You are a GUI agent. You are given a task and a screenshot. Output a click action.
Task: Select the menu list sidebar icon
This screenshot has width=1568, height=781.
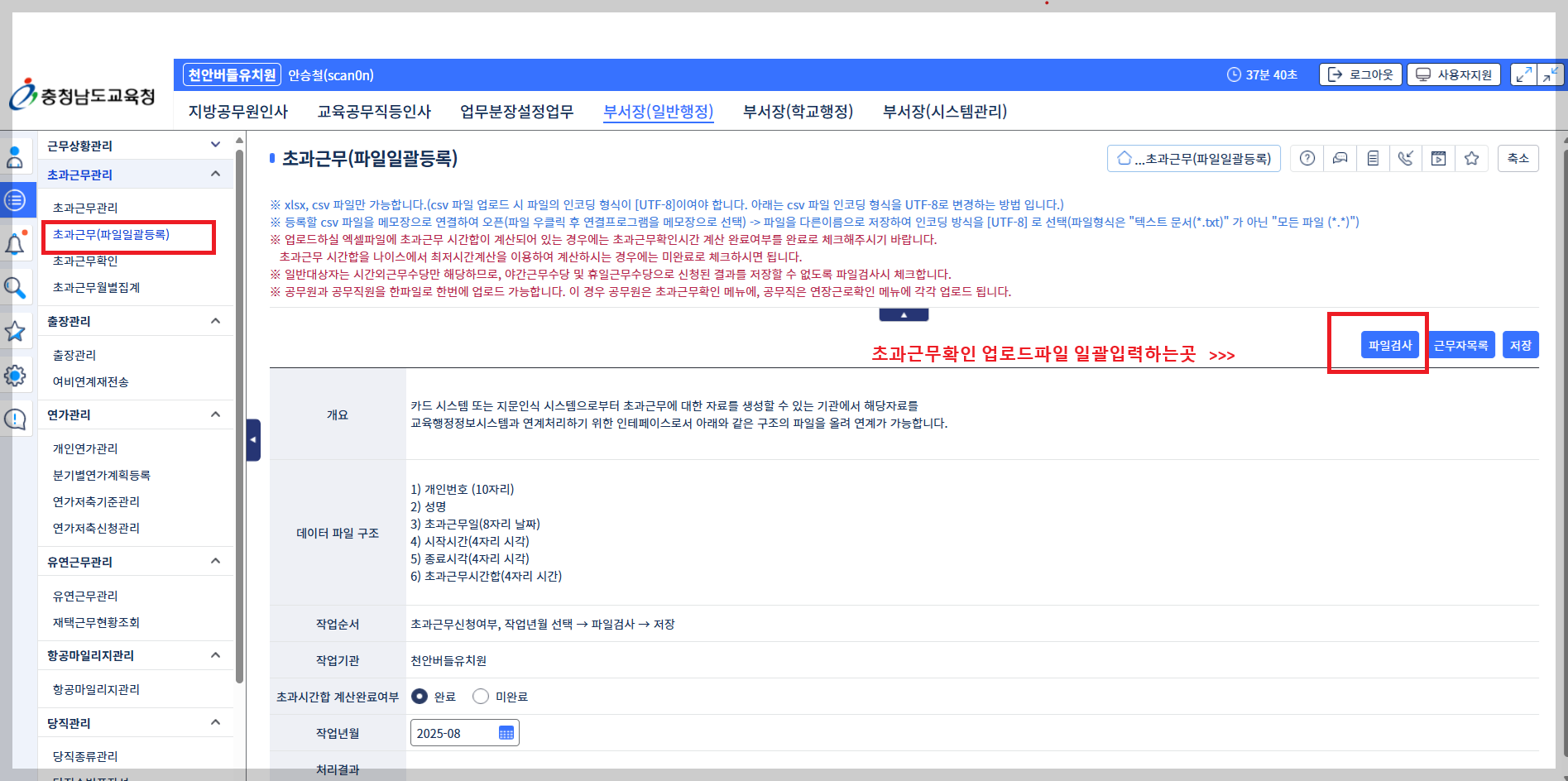(15, 200)
